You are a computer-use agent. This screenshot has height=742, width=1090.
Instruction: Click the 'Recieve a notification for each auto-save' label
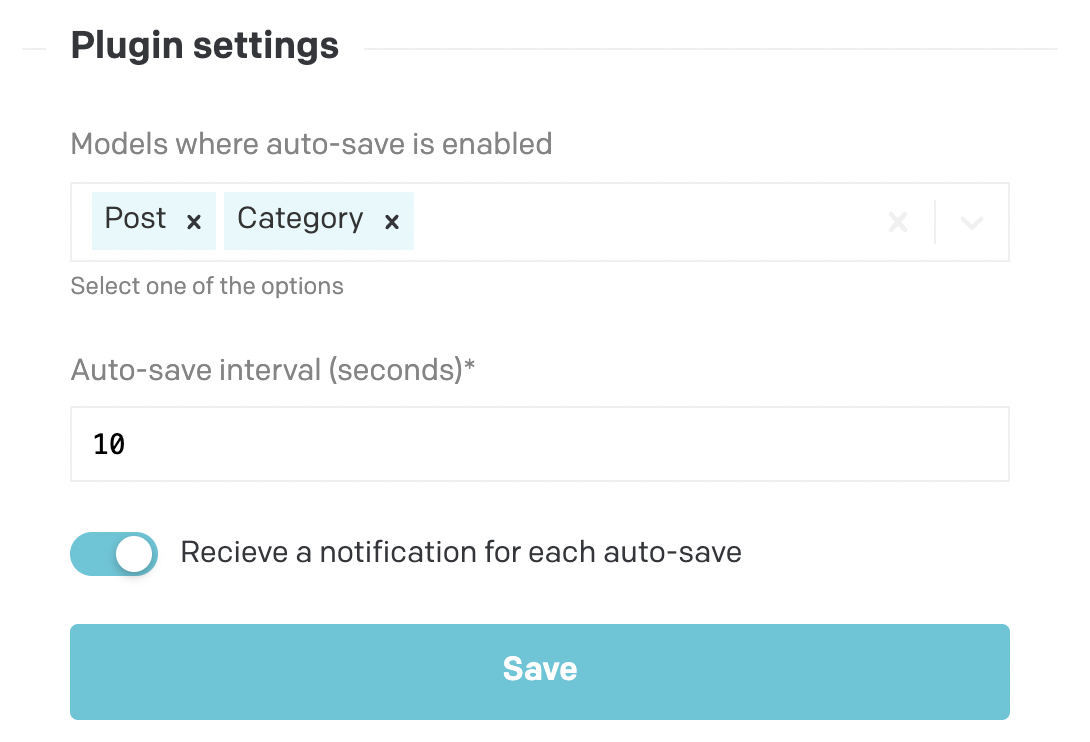461,552
